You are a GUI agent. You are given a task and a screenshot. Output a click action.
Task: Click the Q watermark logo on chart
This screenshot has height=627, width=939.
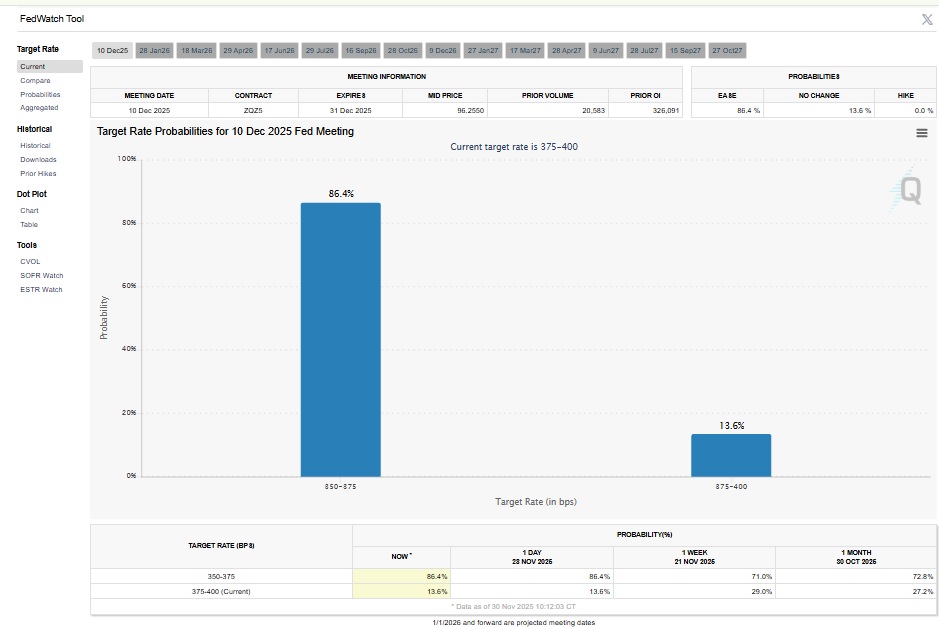click(908, 190)
